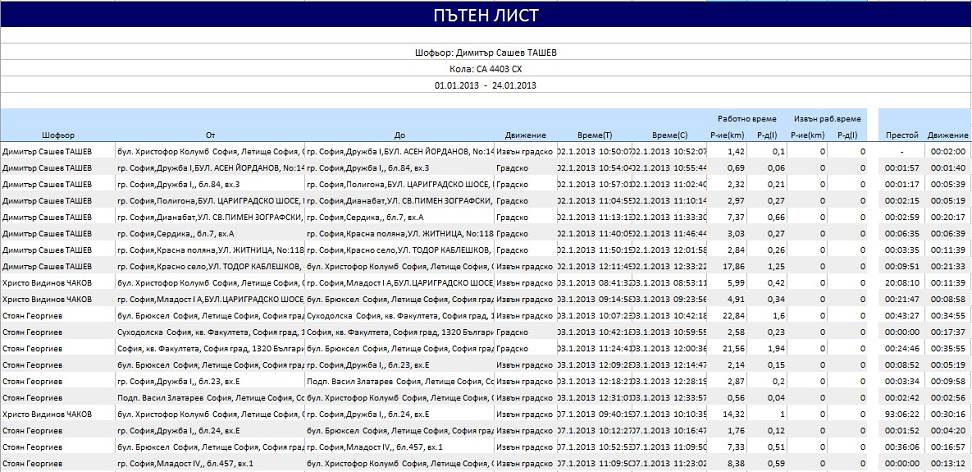Select origin cell гр. София,Дружба I,, бл.84, вх.3
This screenshot has width=972, height=472.
[x=180, y=185]
